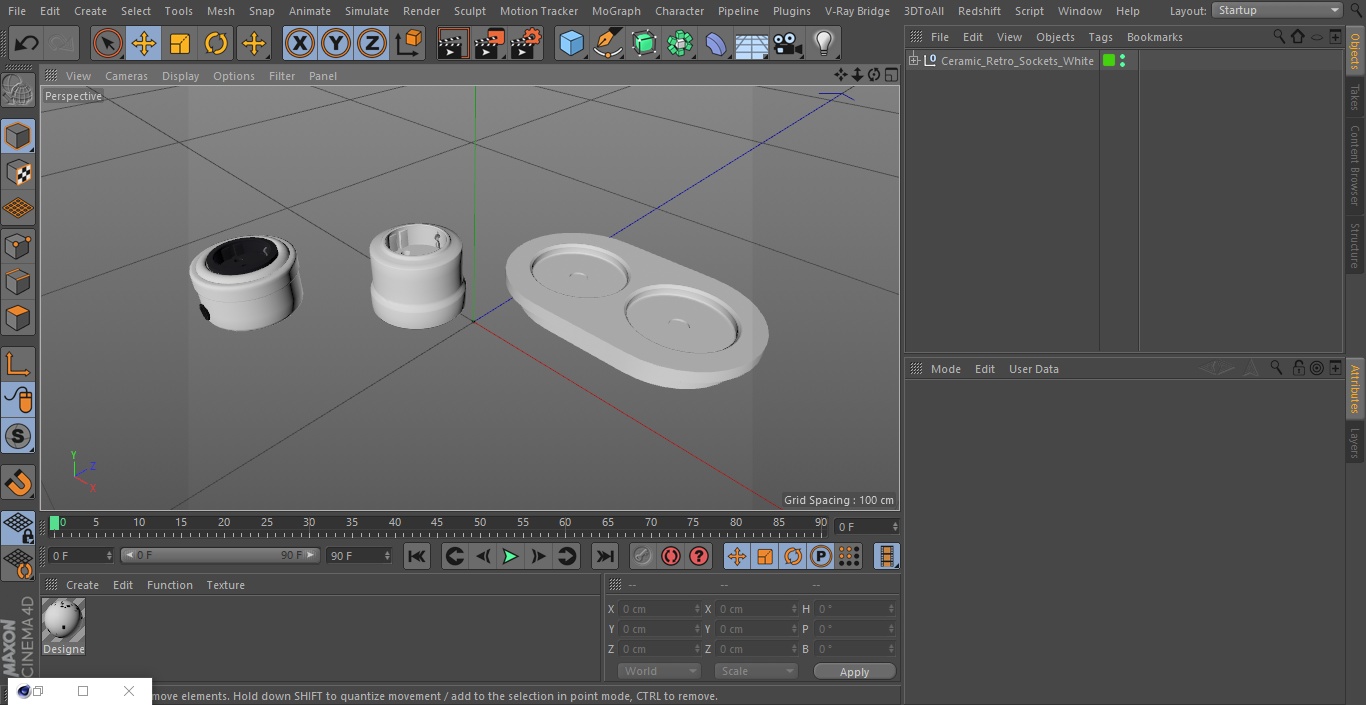Open the Simulate menu
This screenshot has height=705, width=1366.
(x=367, y=11)
